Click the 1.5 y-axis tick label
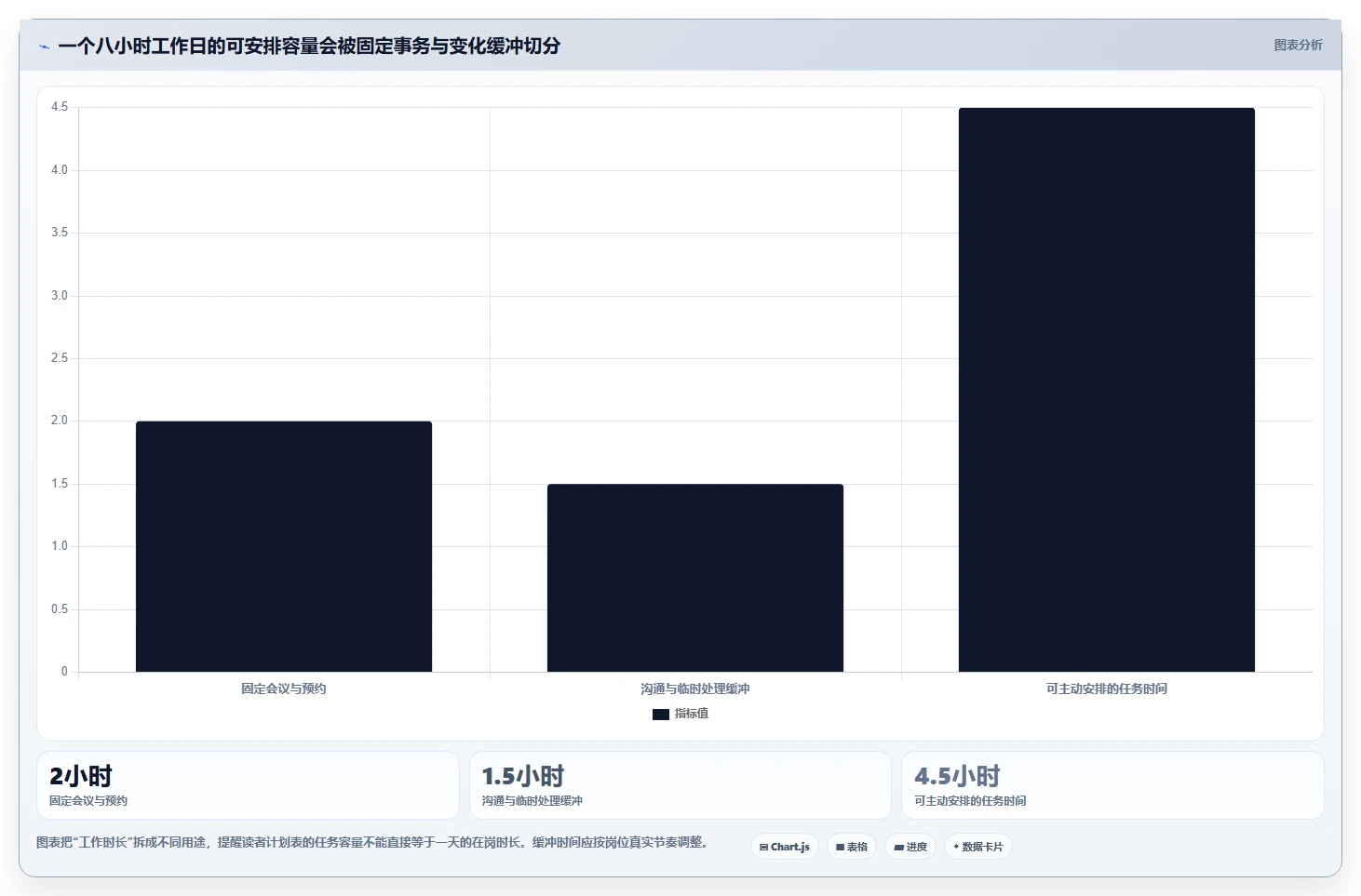1361x896 pixels. click(x=60, y=484)
